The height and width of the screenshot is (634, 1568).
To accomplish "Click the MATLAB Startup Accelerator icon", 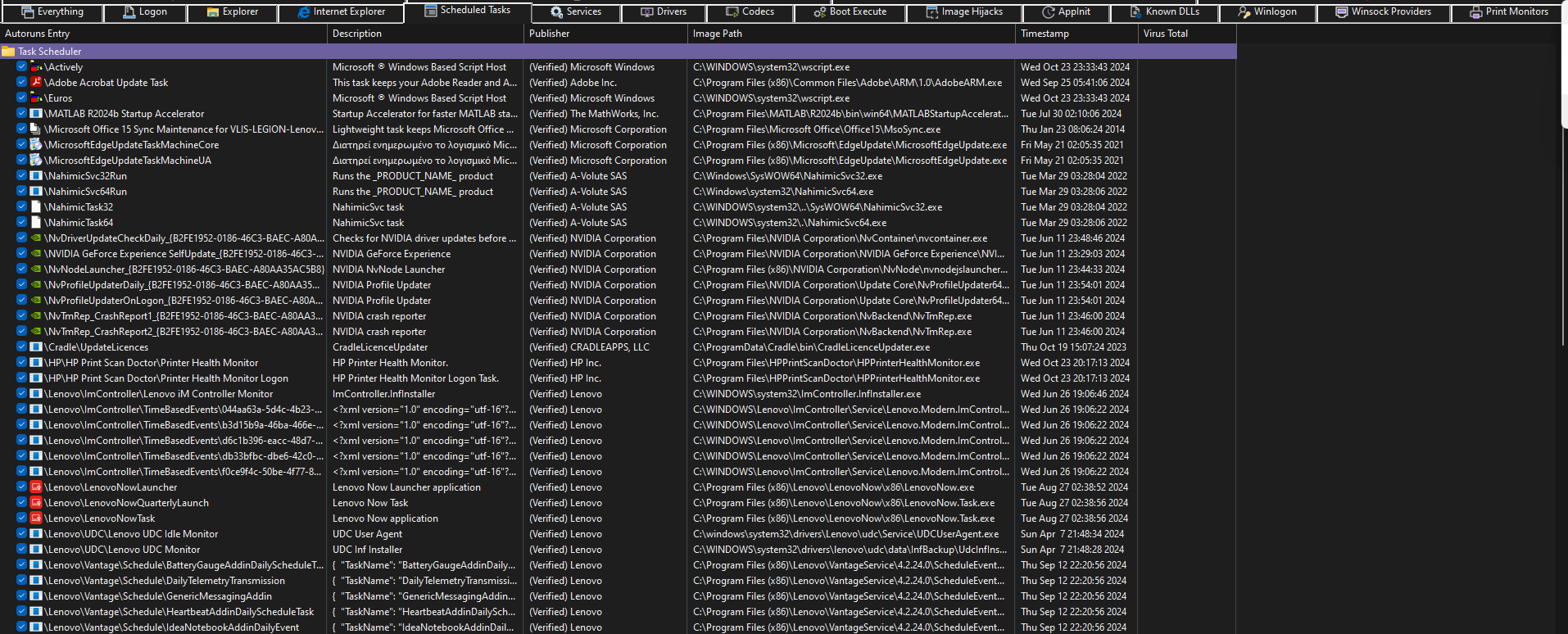I will [x=36, y=114].
